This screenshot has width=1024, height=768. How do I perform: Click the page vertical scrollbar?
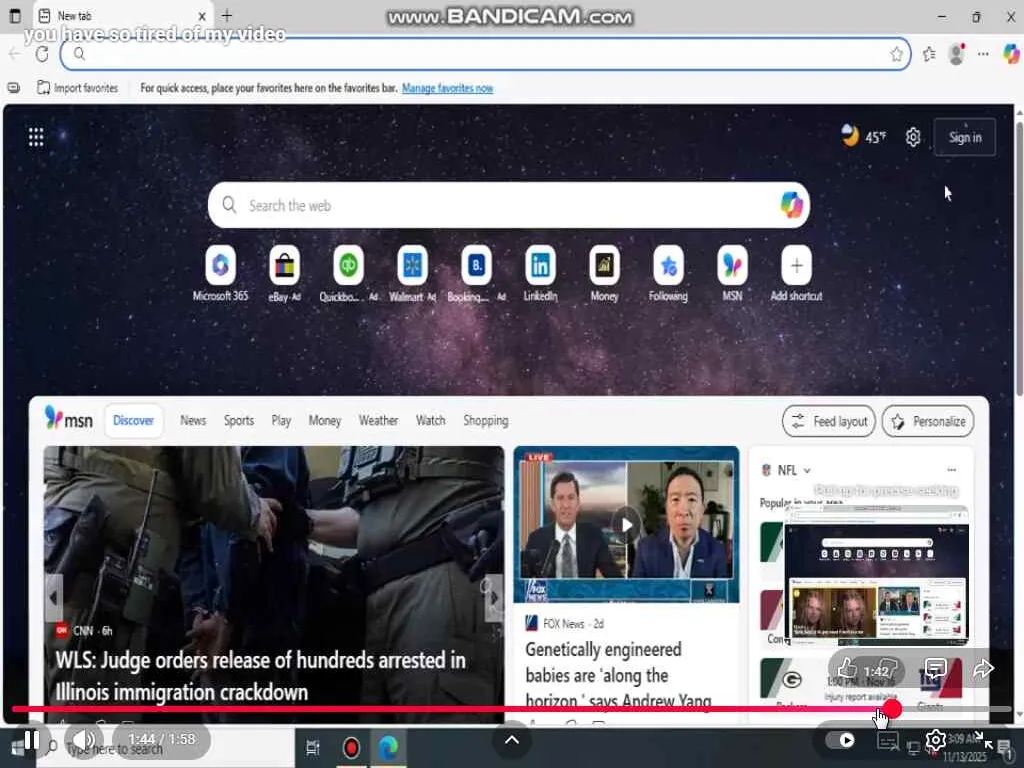tap(1019, 258)
